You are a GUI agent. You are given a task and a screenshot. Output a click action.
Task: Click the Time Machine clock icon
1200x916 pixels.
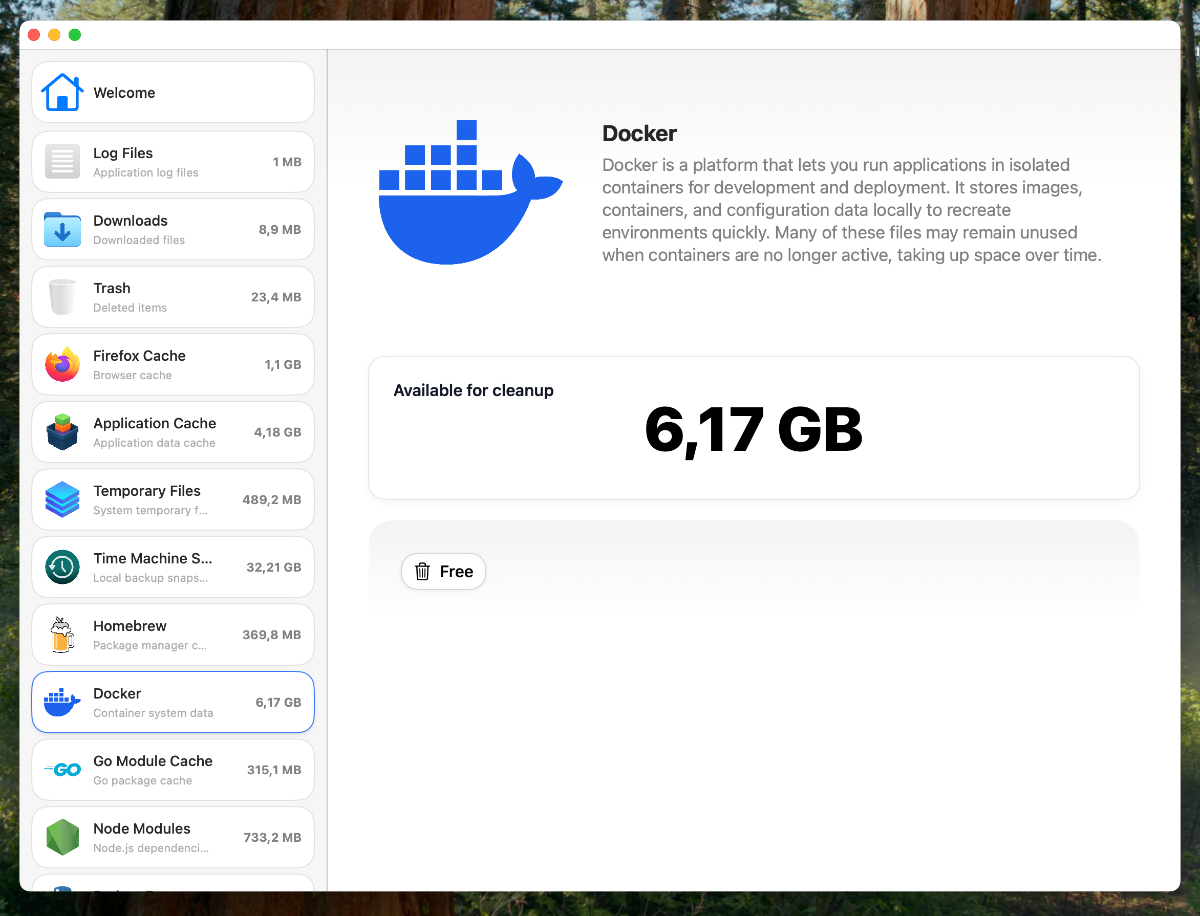pos(62,567)
